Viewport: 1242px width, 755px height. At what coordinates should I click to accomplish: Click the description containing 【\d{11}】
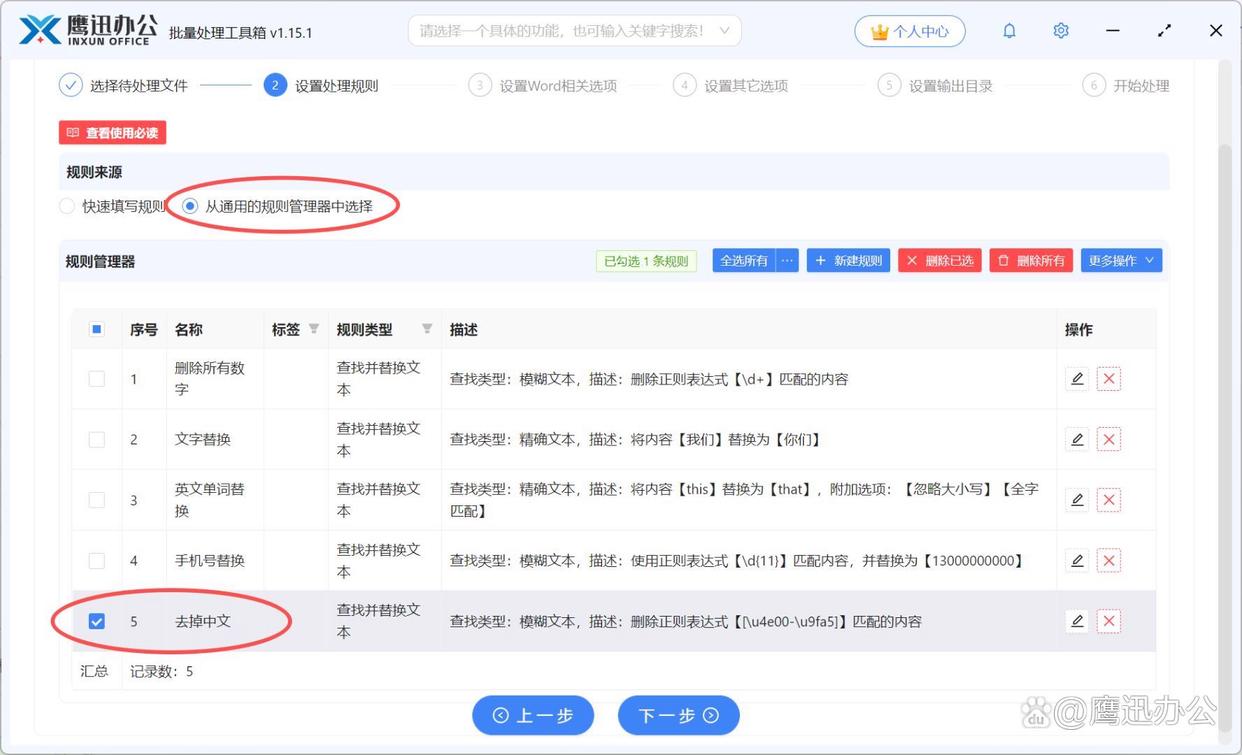tap(738, 561)
